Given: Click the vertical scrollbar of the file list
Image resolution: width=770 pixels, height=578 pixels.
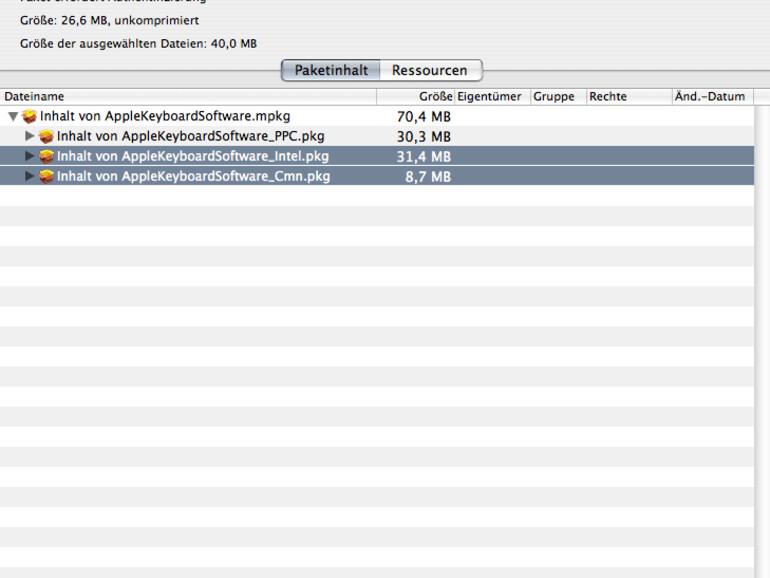Looking at the screenshot, I should (x=762, y=342).
